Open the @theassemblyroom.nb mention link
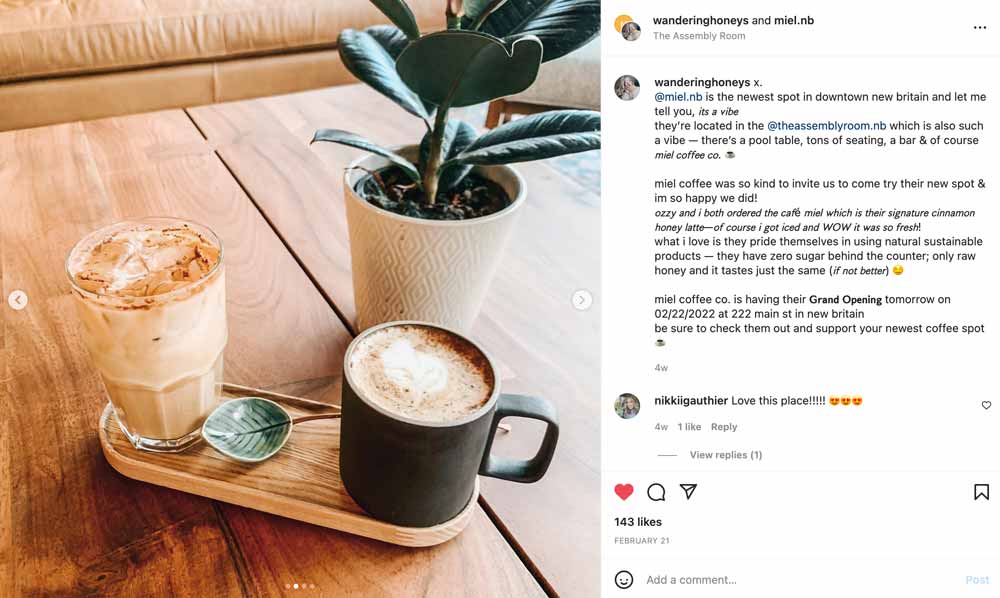Image resolution: width=1000 pixels, height=598 pixels. click(x=827, y=126)
